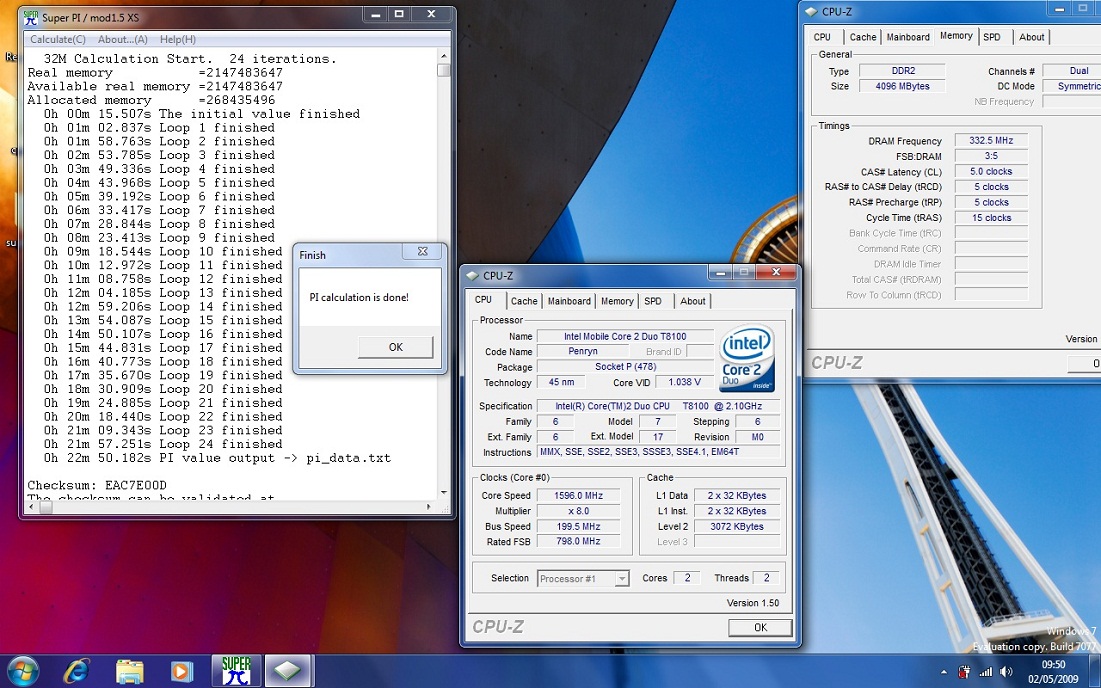1101x688 pixels.
Task: Switch to CPU tab in front CPU-Z
Action: [x=483, y=300]
